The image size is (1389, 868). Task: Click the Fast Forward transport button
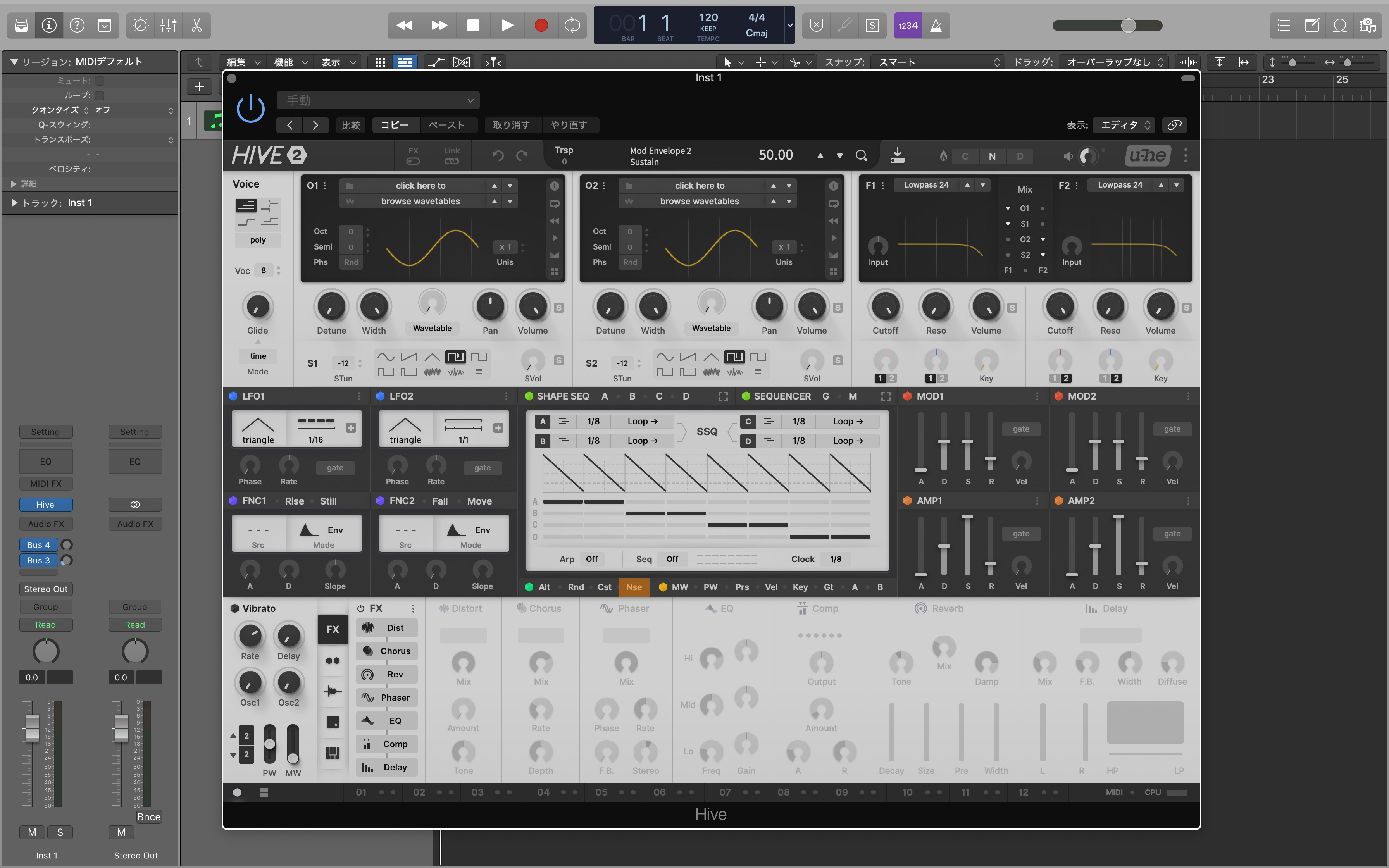(x=439, y=25)
